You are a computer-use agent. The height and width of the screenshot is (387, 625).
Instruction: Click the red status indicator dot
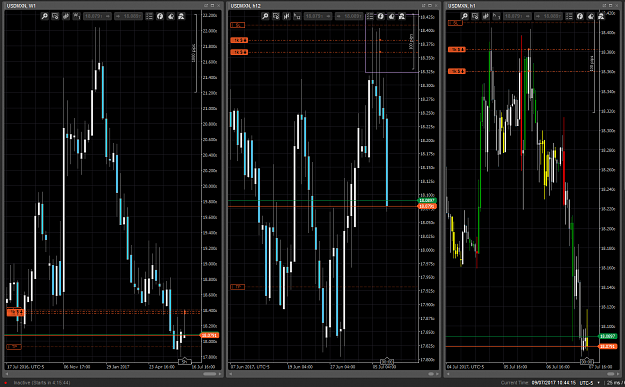tap(6, 383)
